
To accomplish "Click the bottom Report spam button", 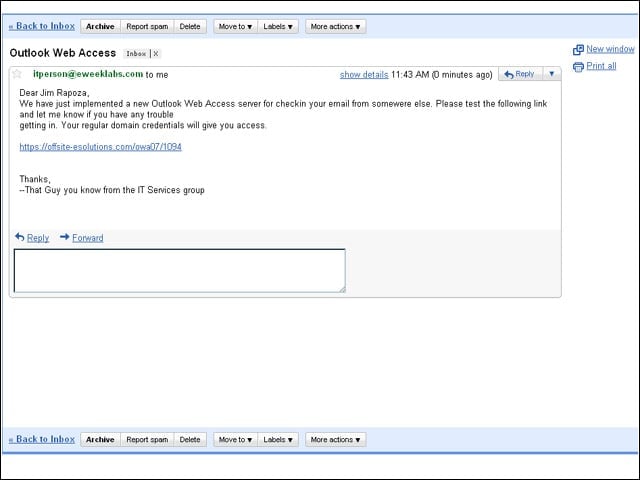I will [x=147, y=440].
